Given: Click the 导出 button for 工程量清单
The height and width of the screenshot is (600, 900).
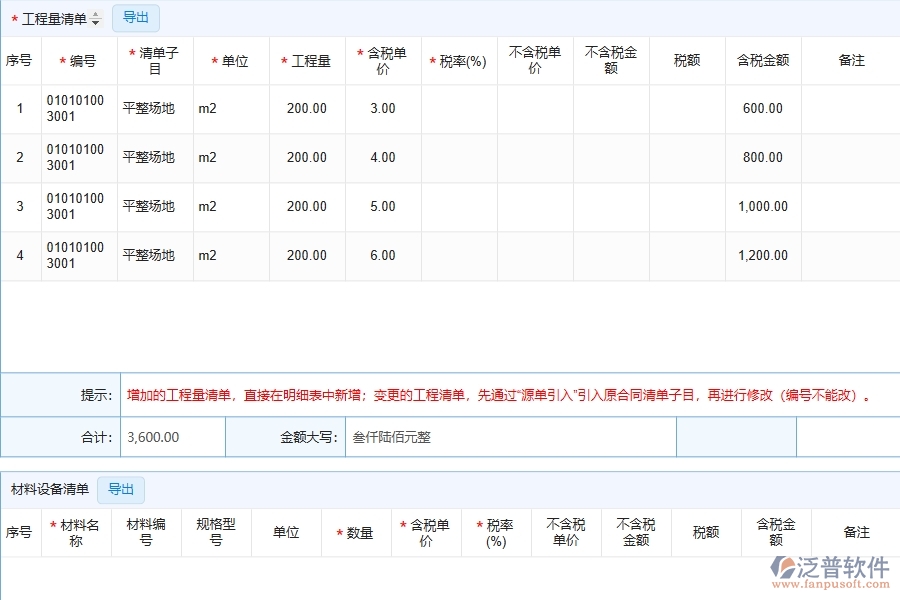Looking at the screenshot, I should [x=136, y=17].
